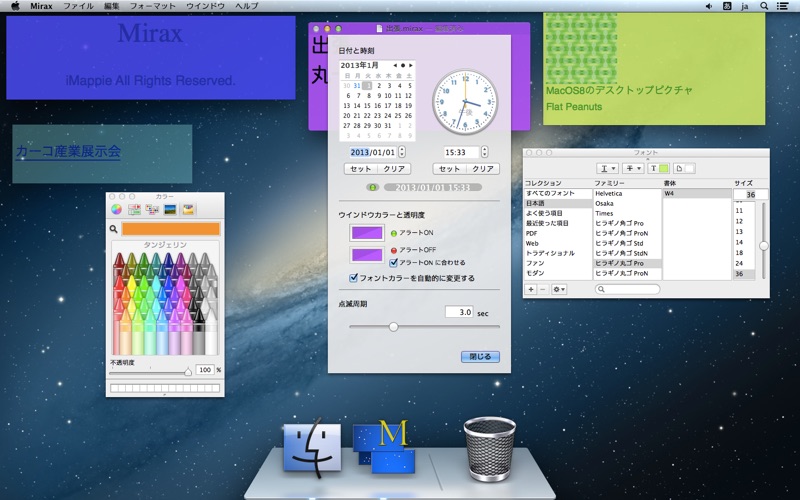Image resolution: width=800 pixels, height=500 pixels.
Task: Click the アラートON window color swatch
Action: 367,233
